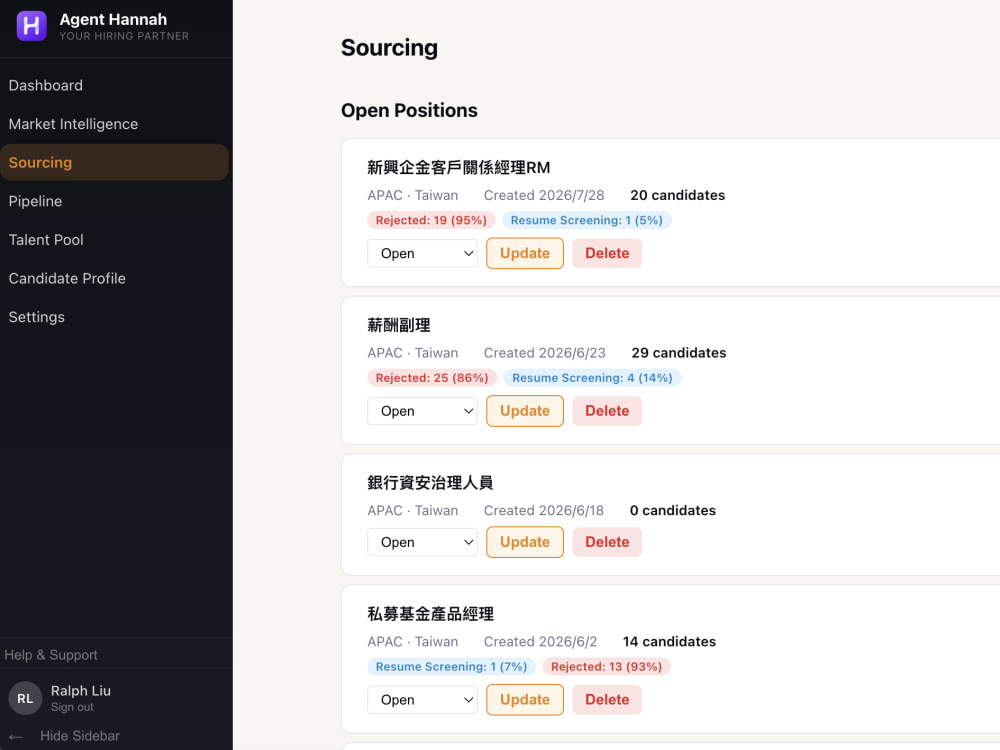Click the Ralph Liu user name
Image resolution: width=1000 pixels, height=750 pixels.
point(81,691)
